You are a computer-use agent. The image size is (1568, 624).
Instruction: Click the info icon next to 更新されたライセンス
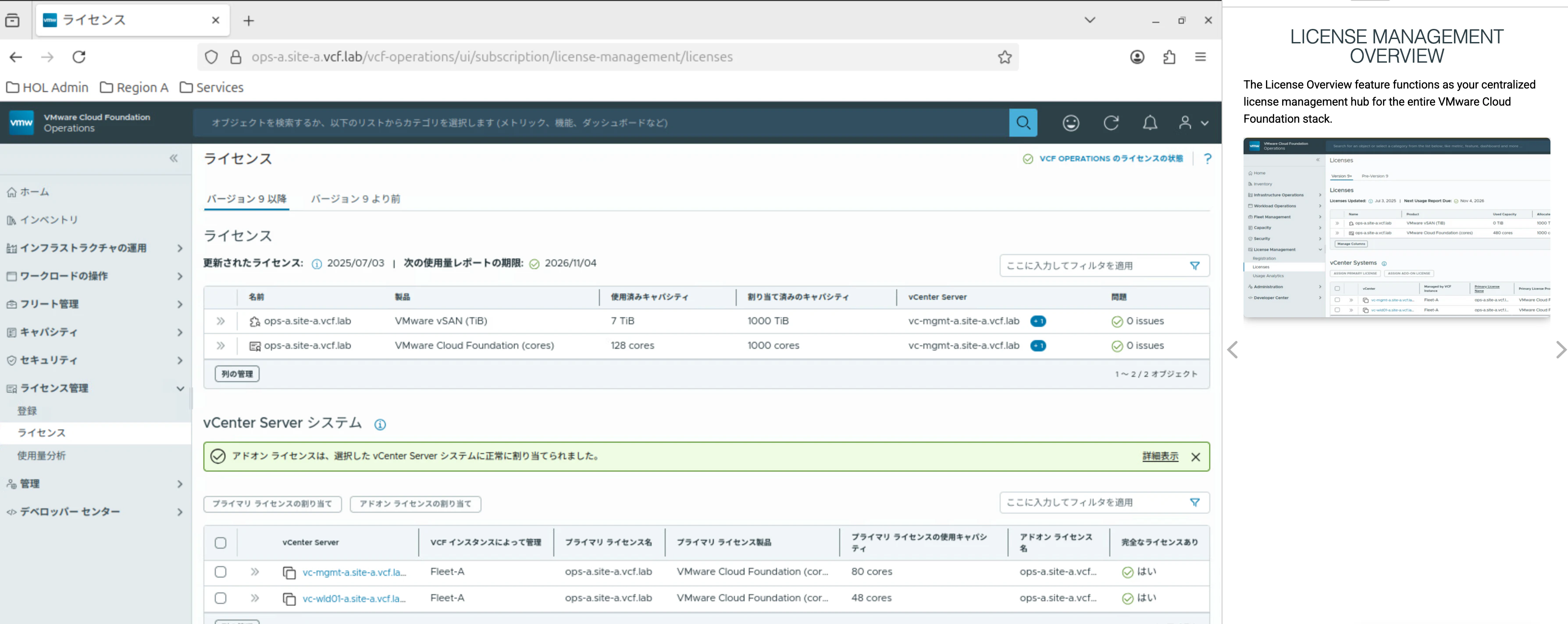click(317, 264)
